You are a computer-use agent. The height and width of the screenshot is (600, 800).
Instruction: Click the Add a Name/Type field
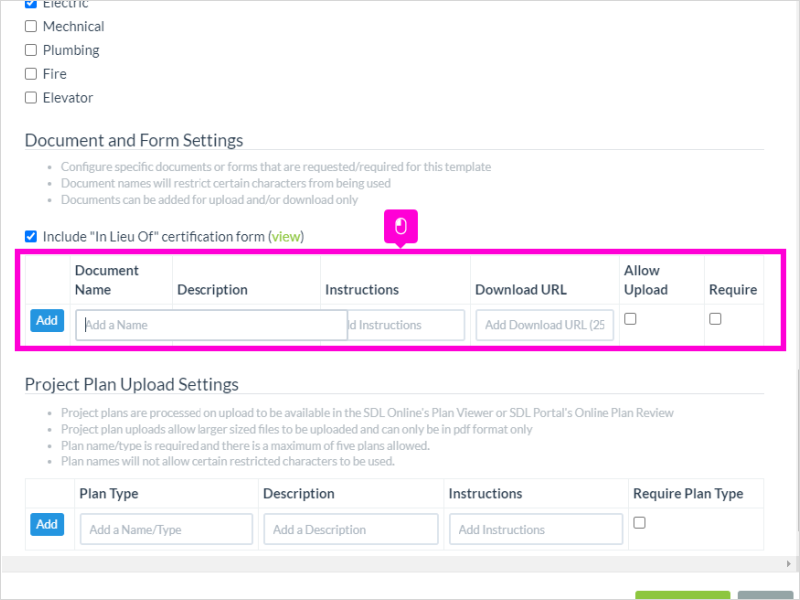166,529
